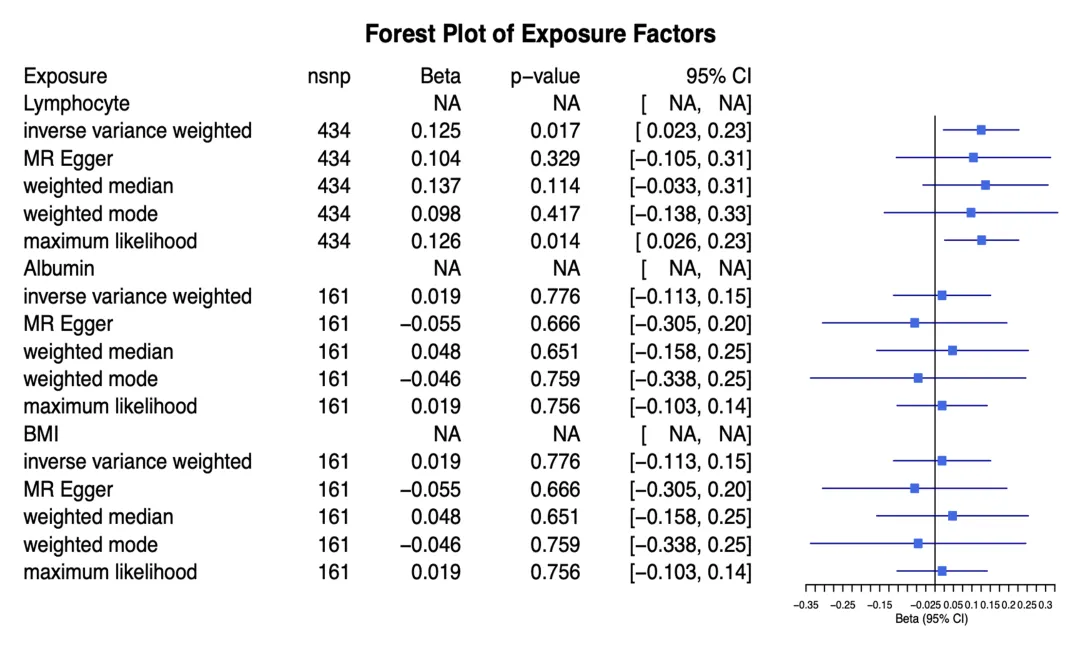Click the "Lymphocyte" exposure group label

(x=76, y=103)
